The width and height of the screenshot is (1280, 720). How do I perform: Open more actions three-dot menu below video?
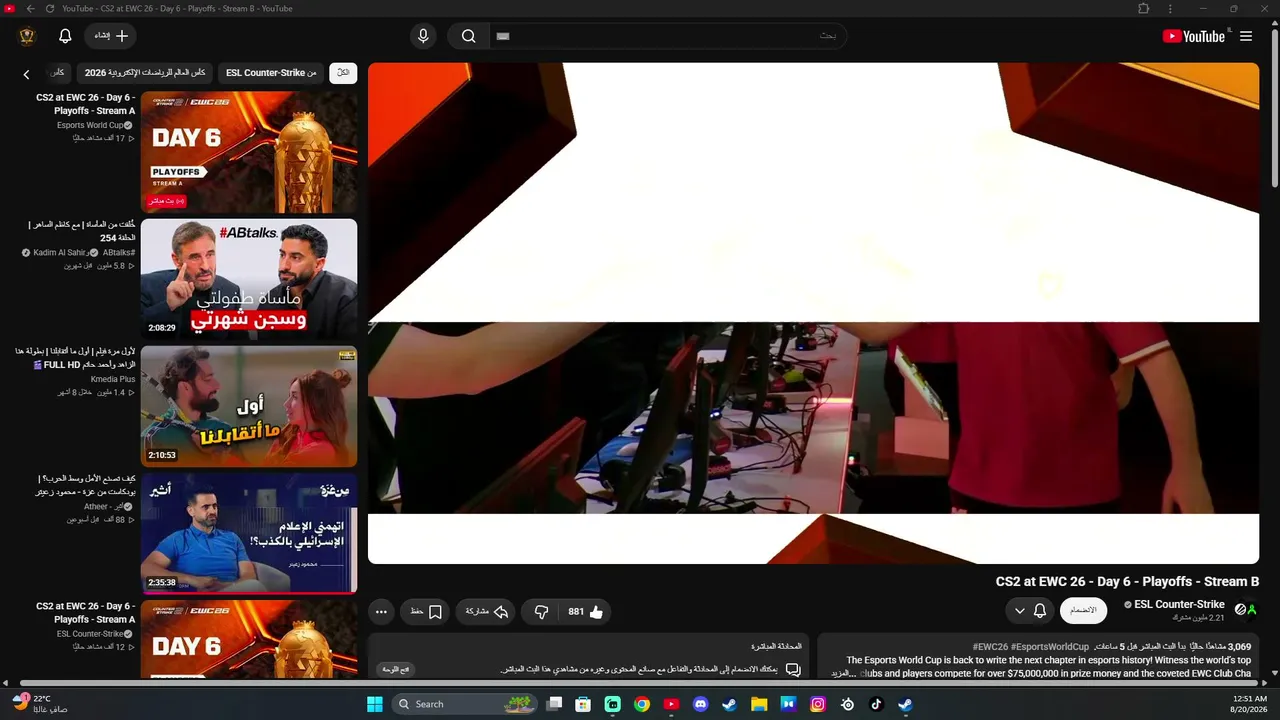[x=381, y=612]
